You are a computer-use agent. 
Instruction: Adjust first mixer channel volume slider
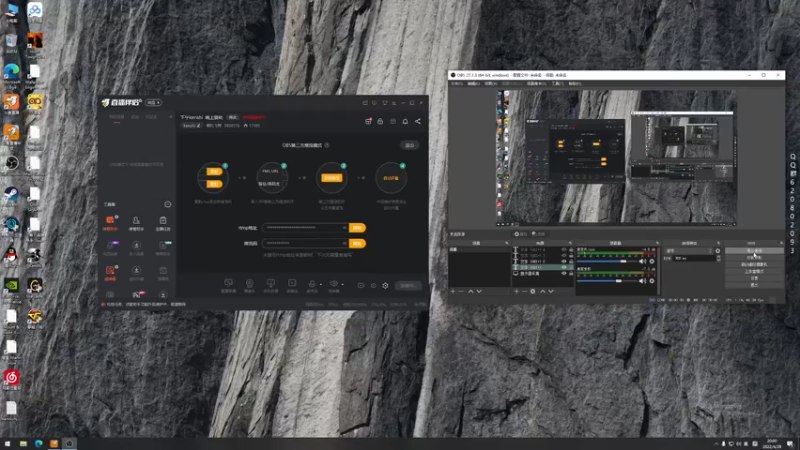coord(607,261)
